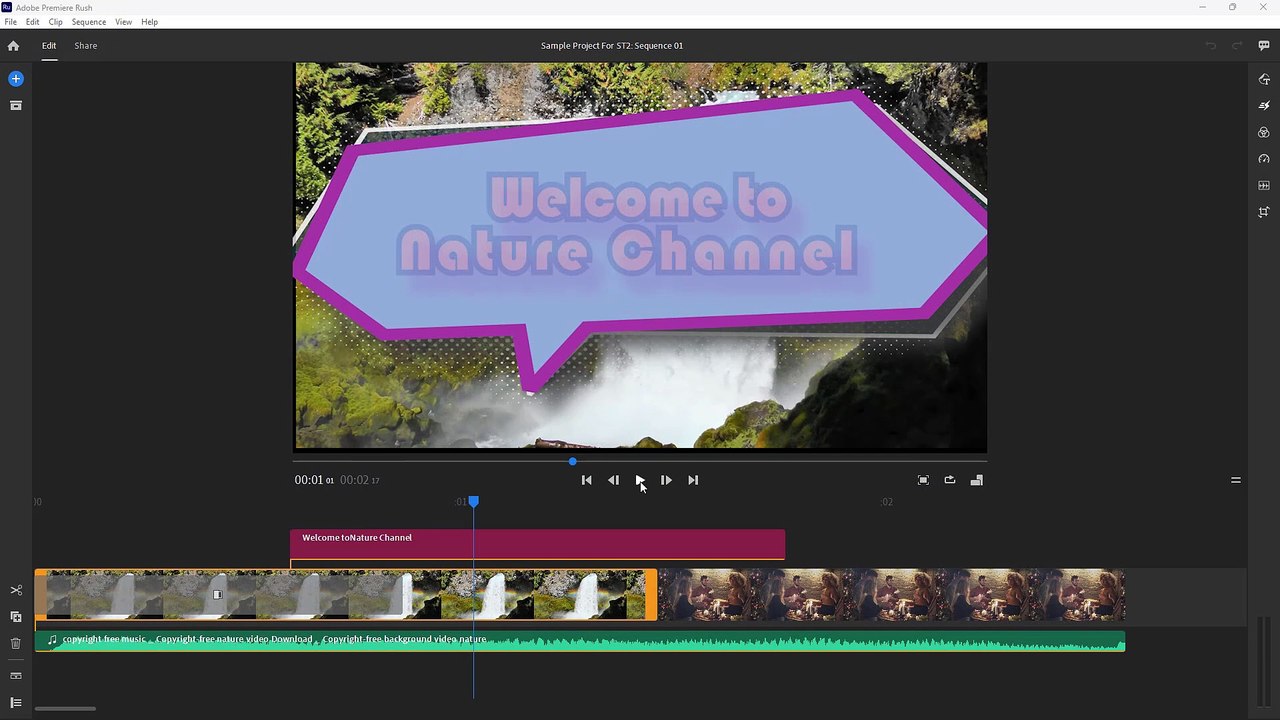Switch to the Share tab

tap(86, 46)
